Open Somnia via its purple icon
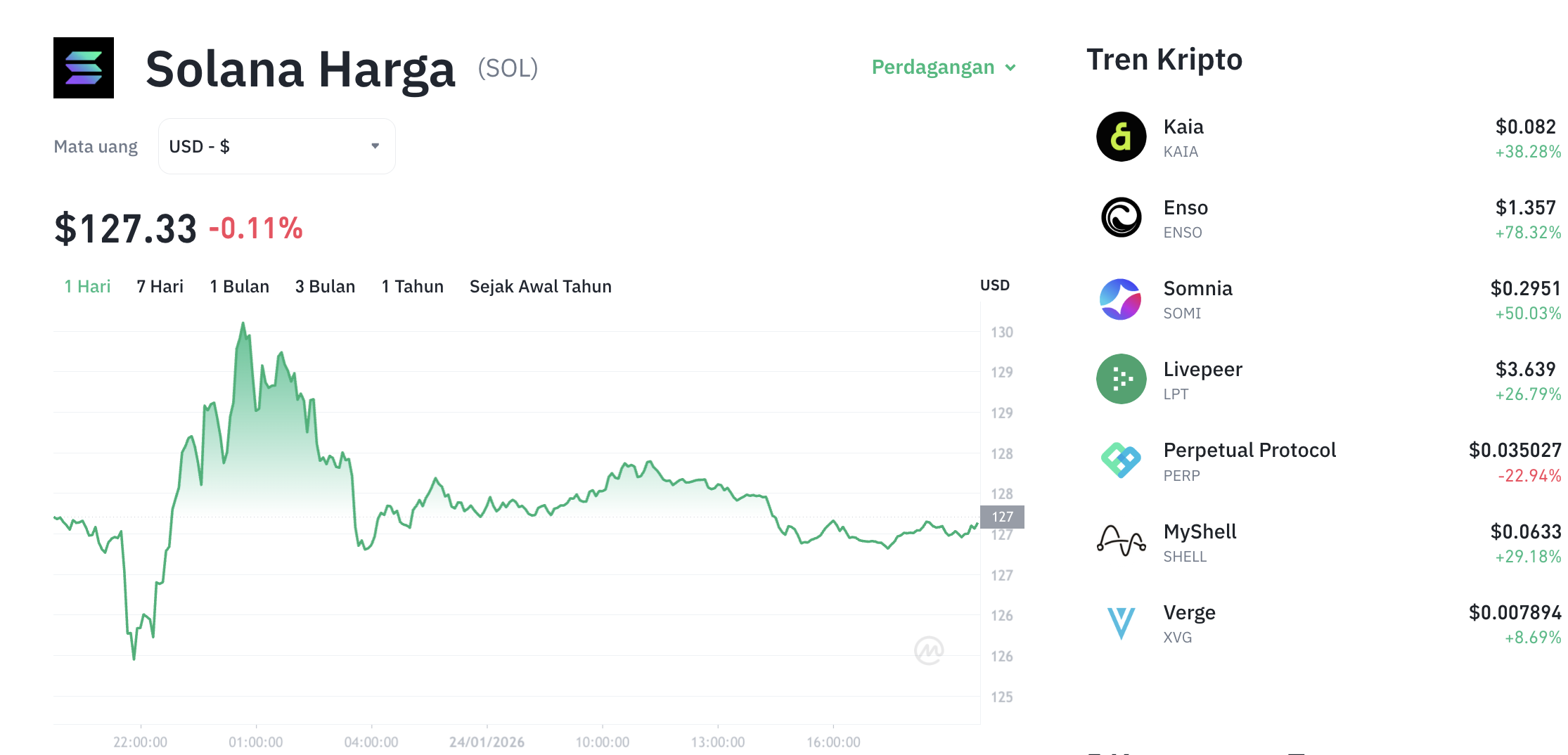The image size is (1568, 755). pos(1120,298)
